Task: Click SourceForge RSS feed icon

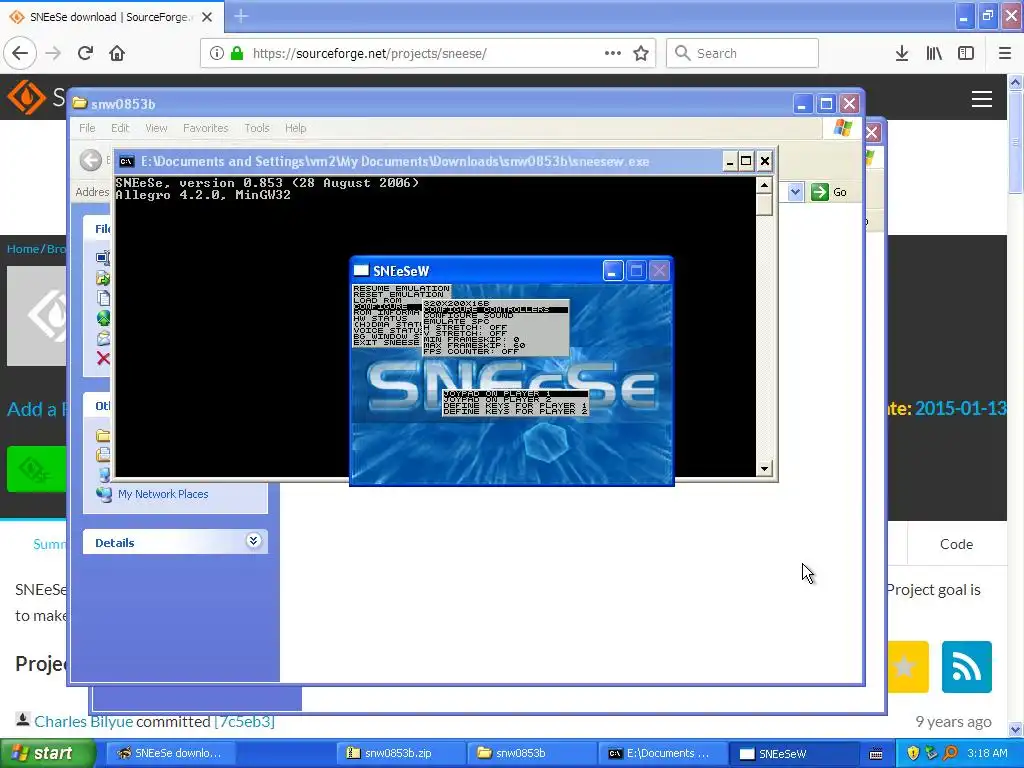Action: [967, 667]
